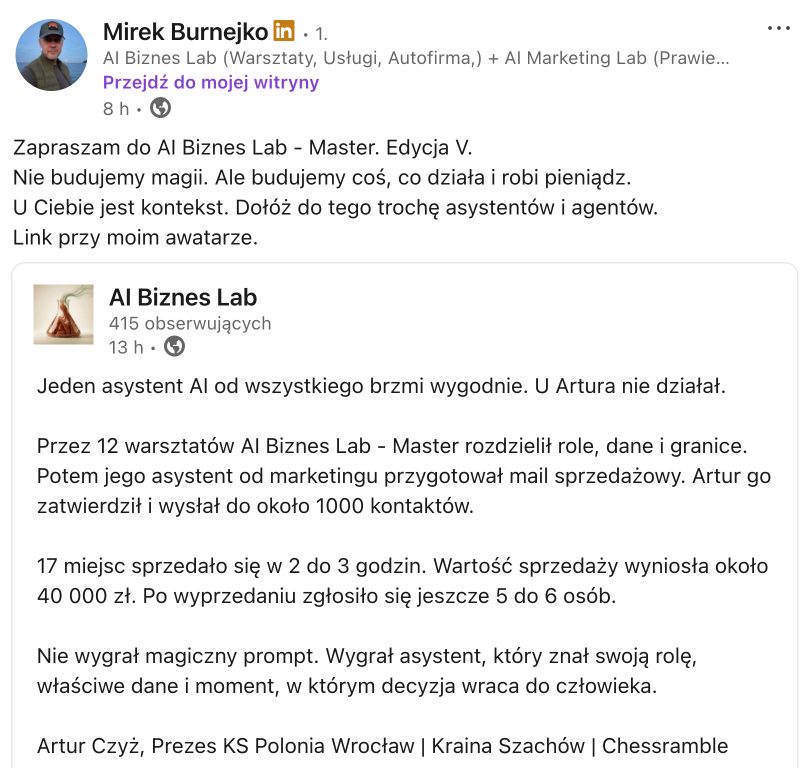803x768 pixels.
Task: Open the AI Biznes Lab flask logo
Action: click(64, 314)
